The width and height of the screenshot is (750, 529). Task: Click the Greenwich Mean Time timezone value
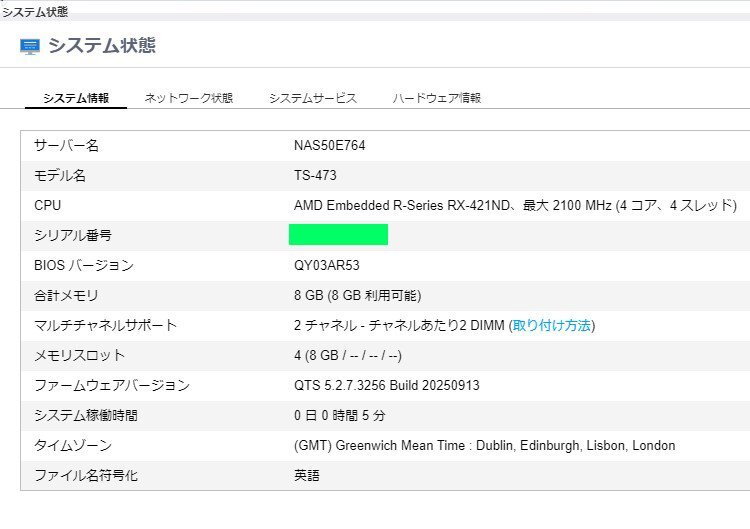484,445
